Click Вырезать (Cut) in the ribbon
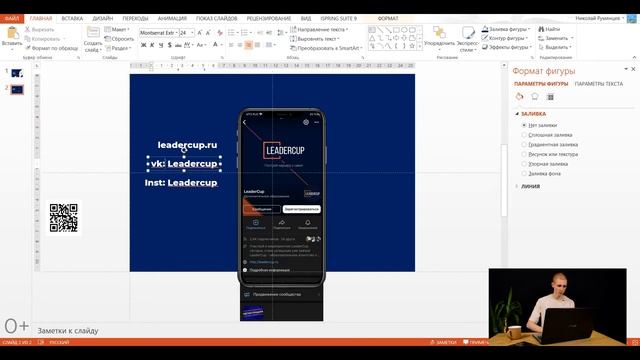This screenshot has width=640, height=360. tap(39, 29)
